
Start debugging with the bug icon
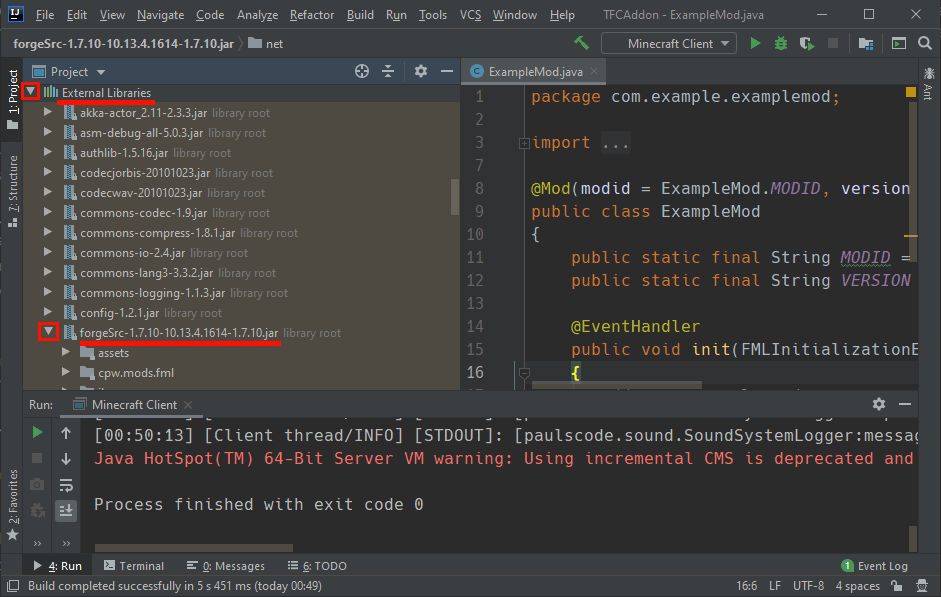pos(781,43)
